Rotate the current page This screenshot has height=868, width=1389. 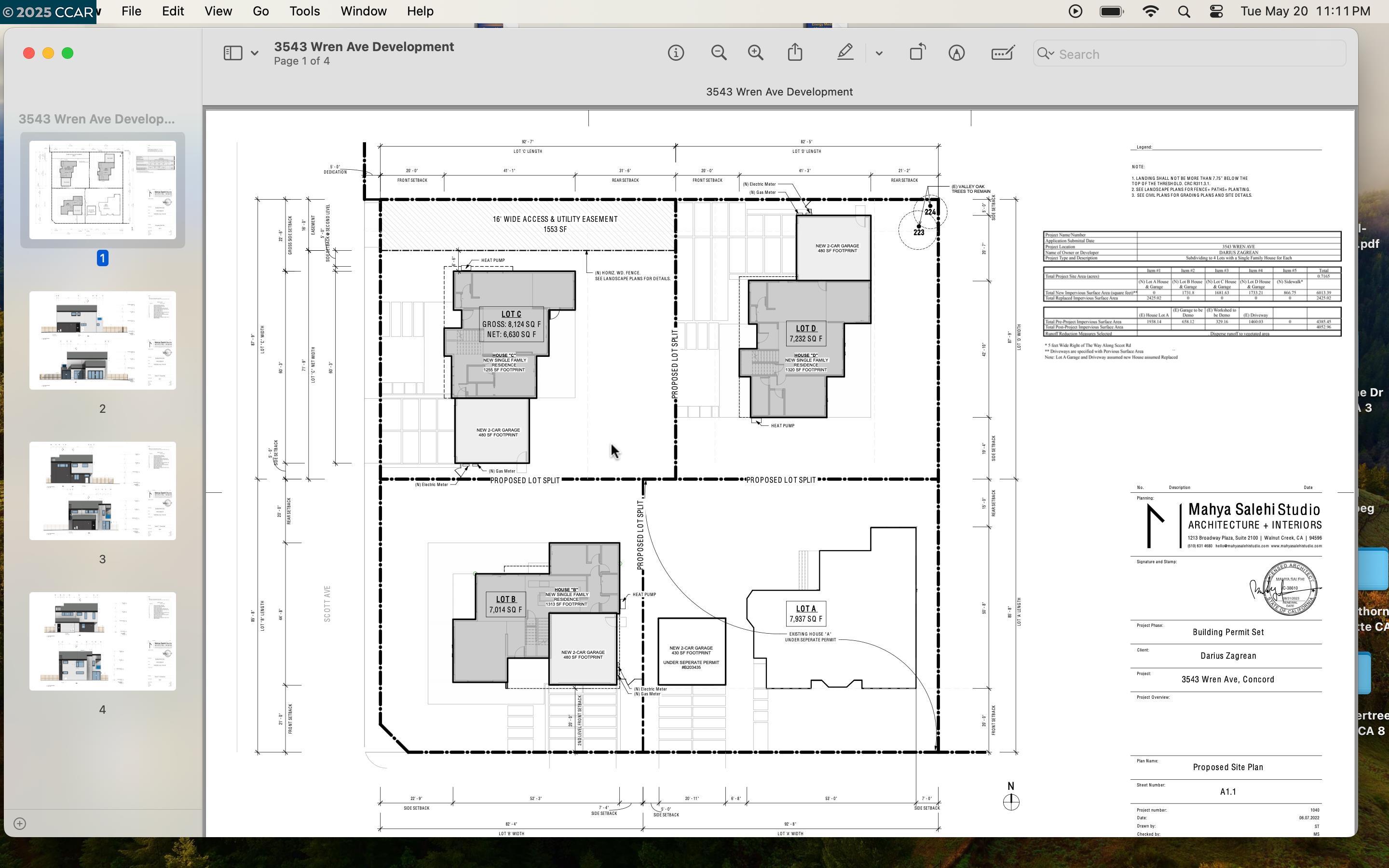tap(916, 52)
